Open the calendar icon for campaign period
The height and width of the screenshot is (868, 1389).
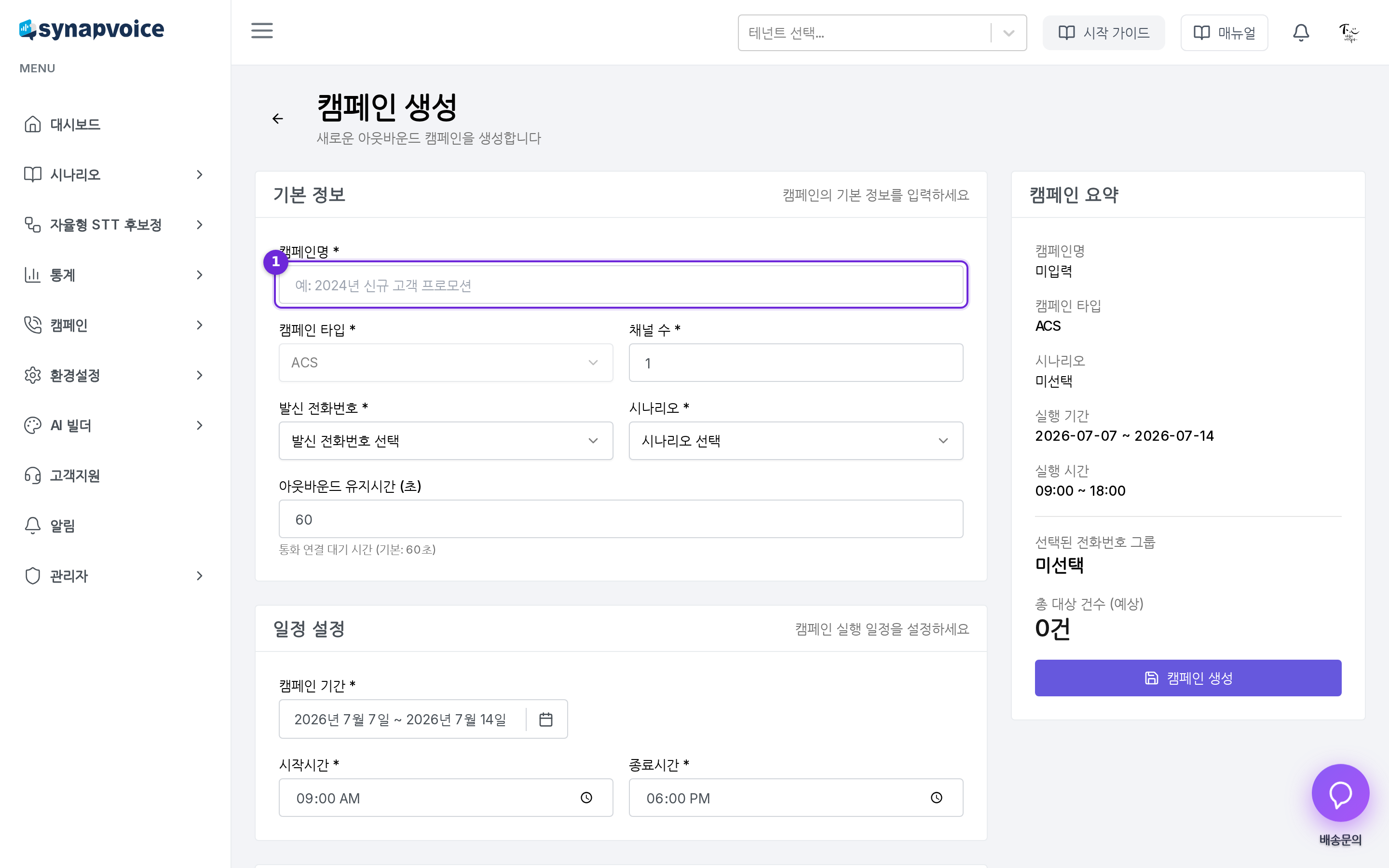(546, 719)
